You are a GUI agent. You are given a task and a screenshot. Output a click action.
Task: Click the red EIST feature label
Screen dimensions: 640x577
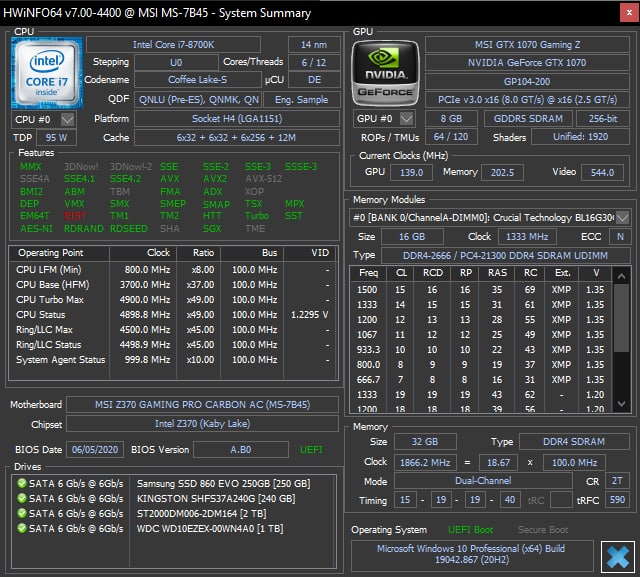pos(75,216)
